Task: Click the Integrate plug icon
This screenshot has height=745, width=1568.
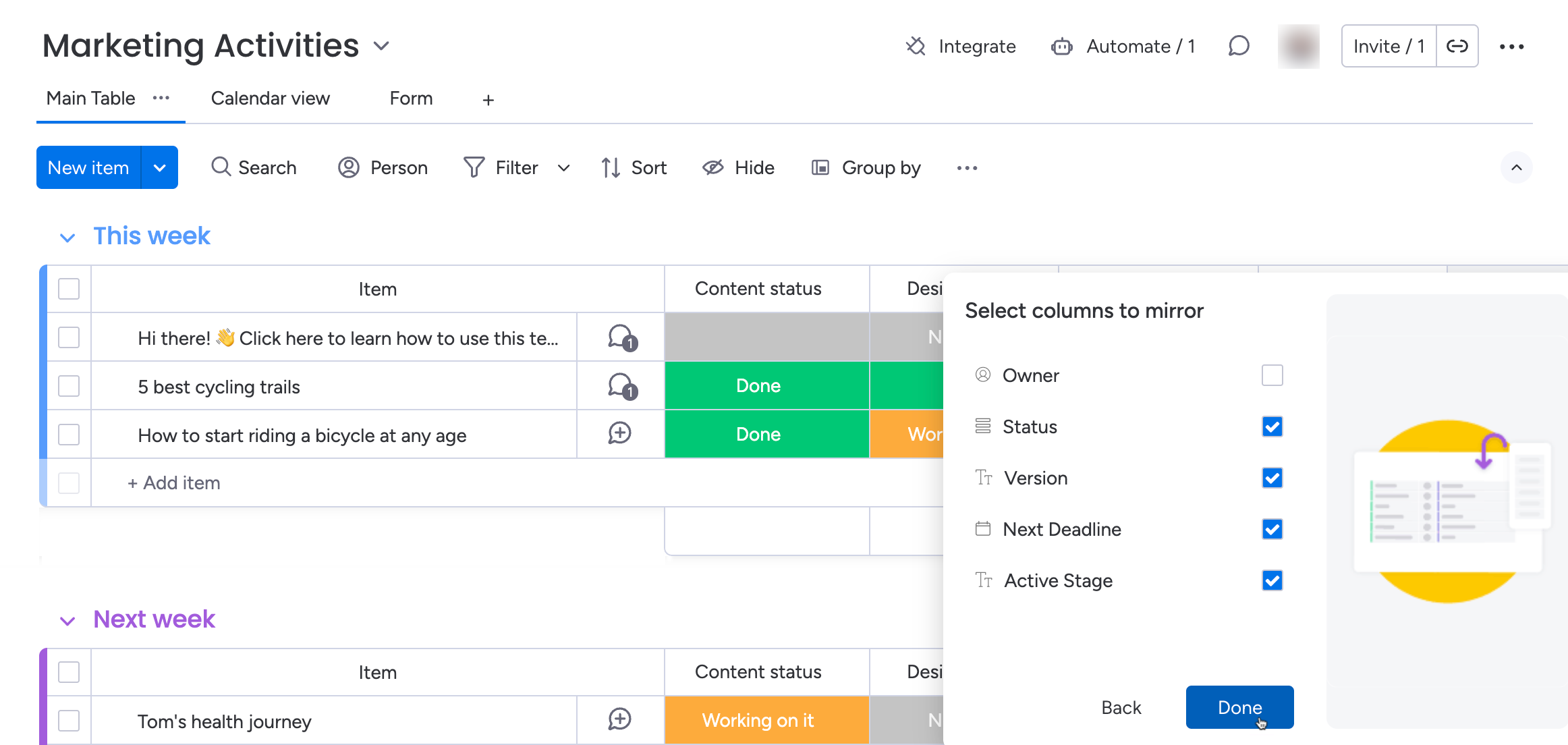Action: [916, 46]
